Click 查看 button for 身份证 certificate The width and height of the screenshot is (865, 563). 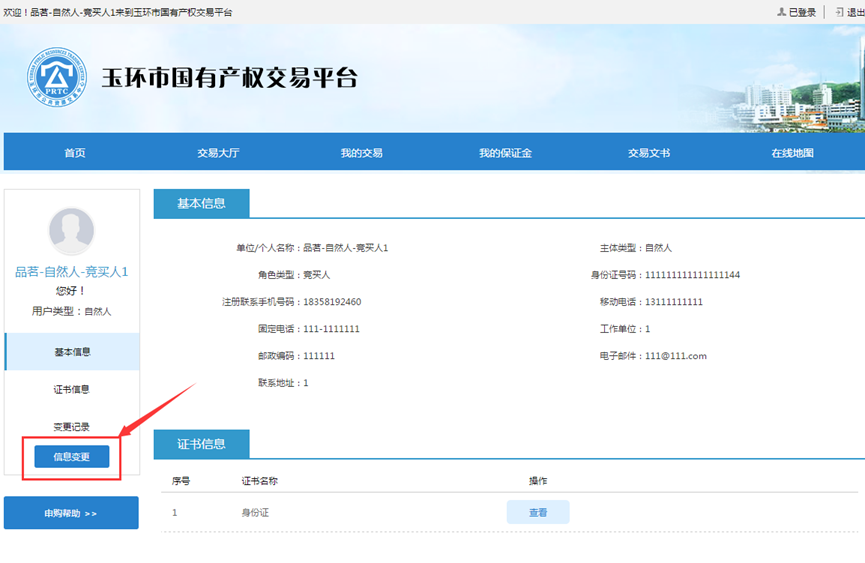538,512
